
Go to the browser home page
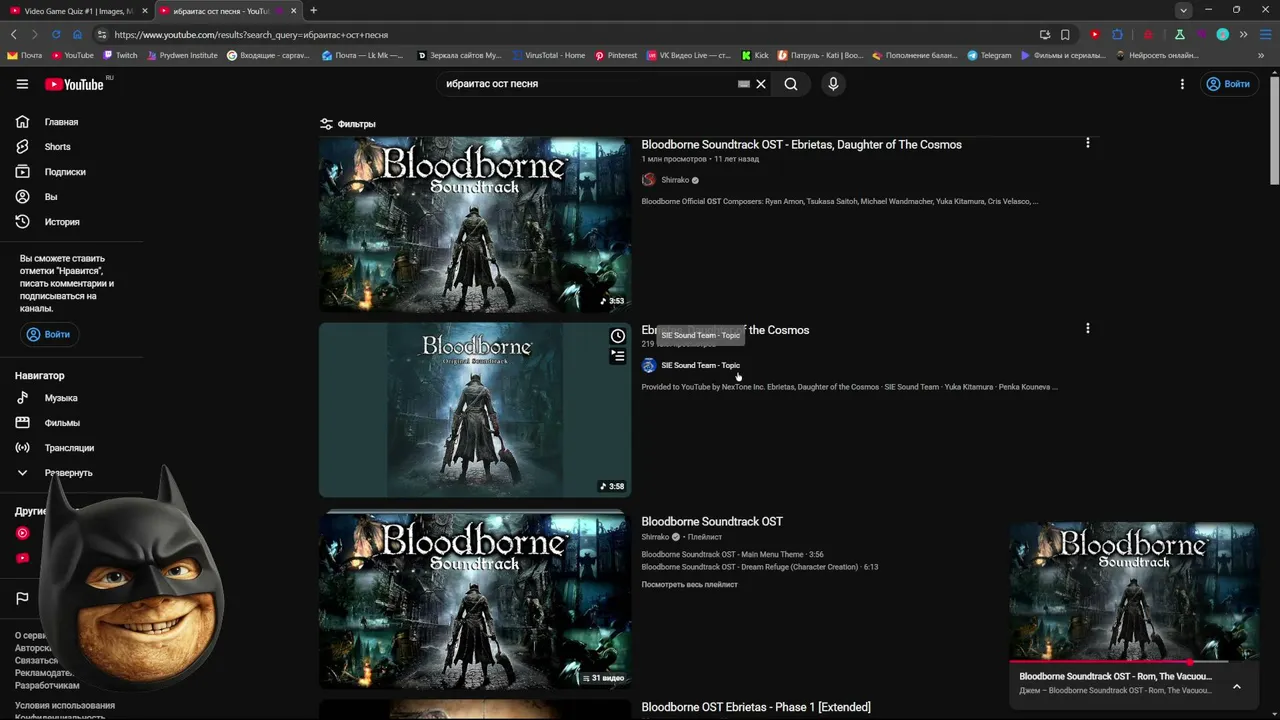(x=77, y=35)
